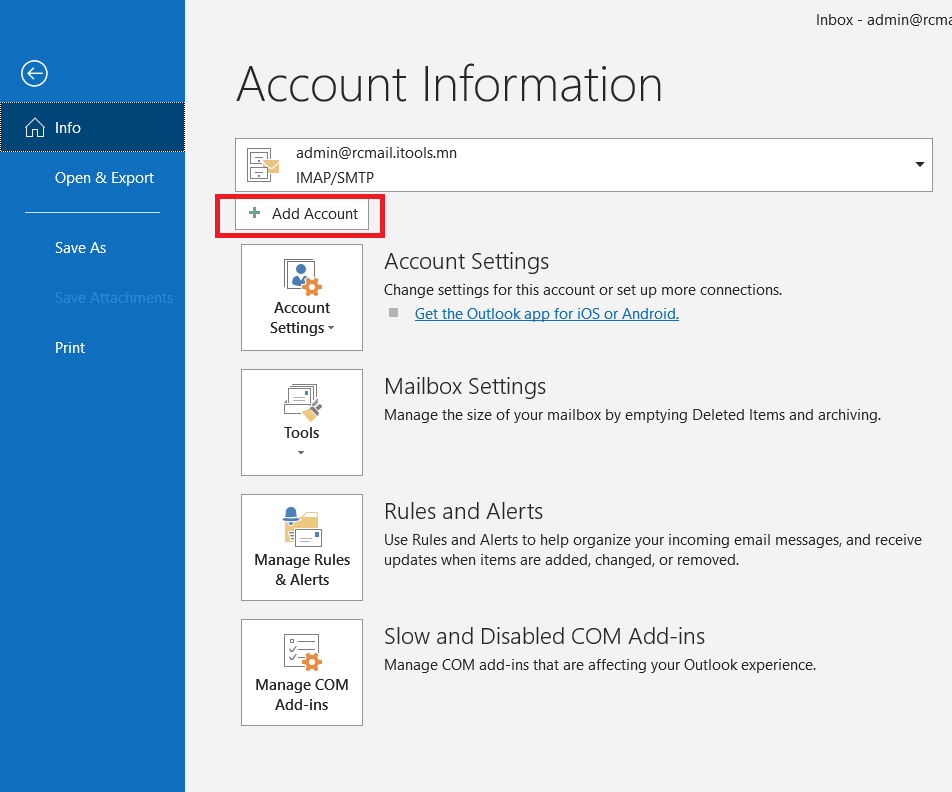The height and width of the screenshot is (792, 952).
Task: Open Manage COM Add-ins icon button
Action: (301, 671)
